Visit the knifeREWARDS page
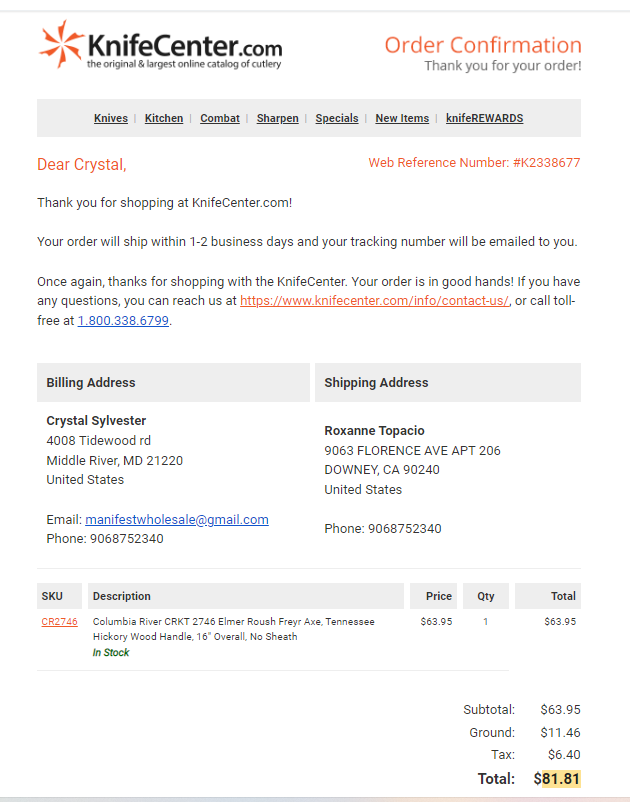The image size is (630, 802). pyautogui.click(x=485, y=118)
